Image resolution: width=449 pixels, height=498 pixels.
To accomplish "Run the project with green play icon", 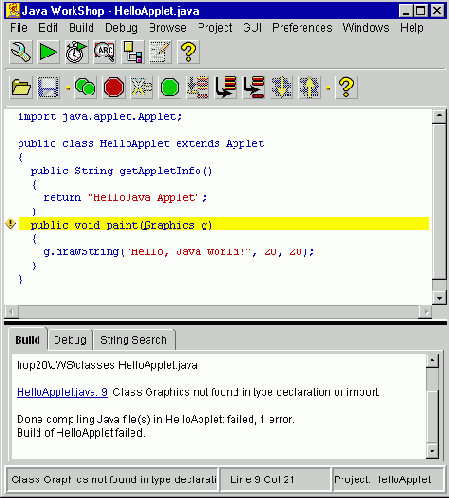I will coord(48,52).
